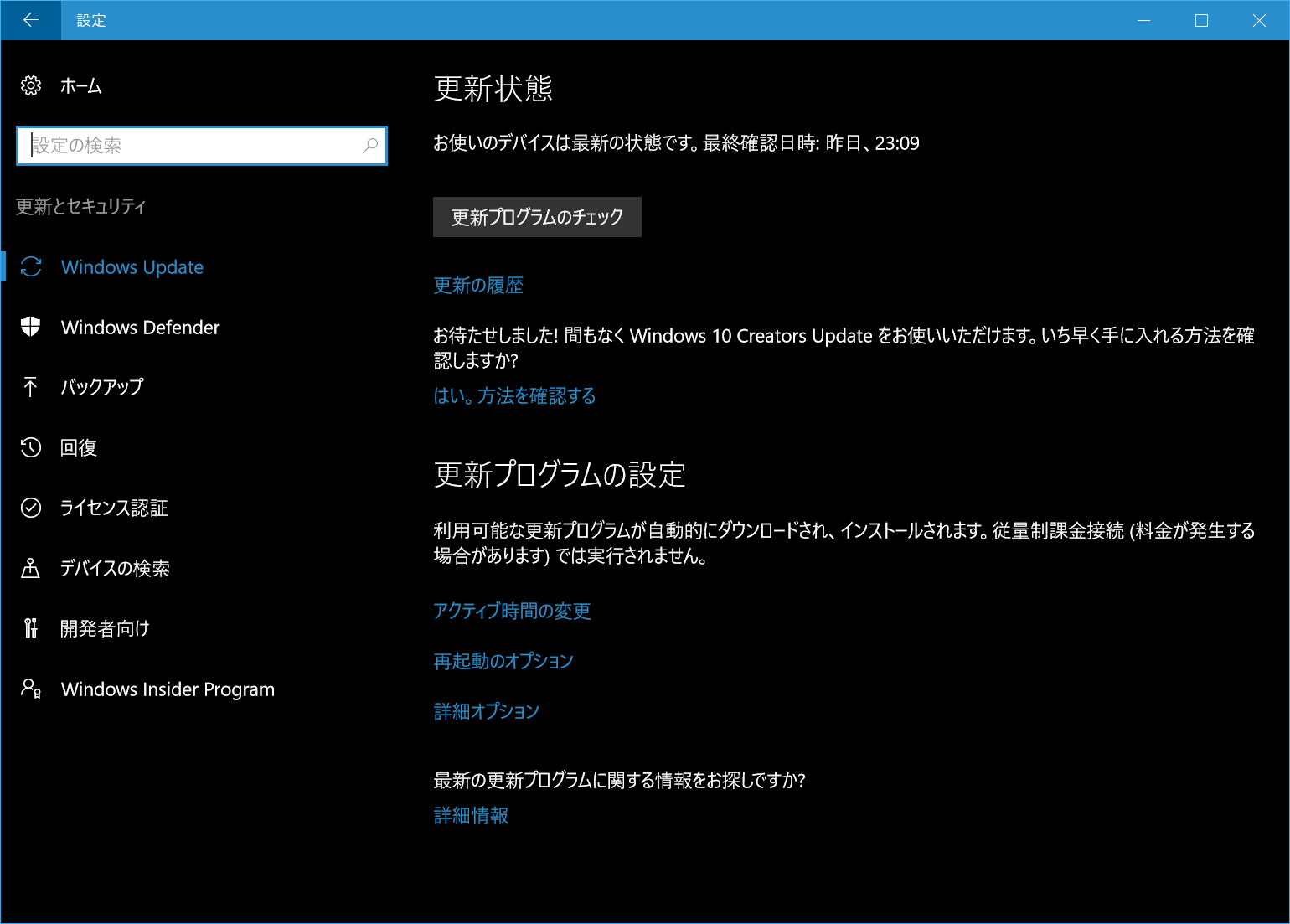Click the Windows Update sync arrows icon
Image resolution: width=1290 pixels, height=924 pixels.
[31, 266]
